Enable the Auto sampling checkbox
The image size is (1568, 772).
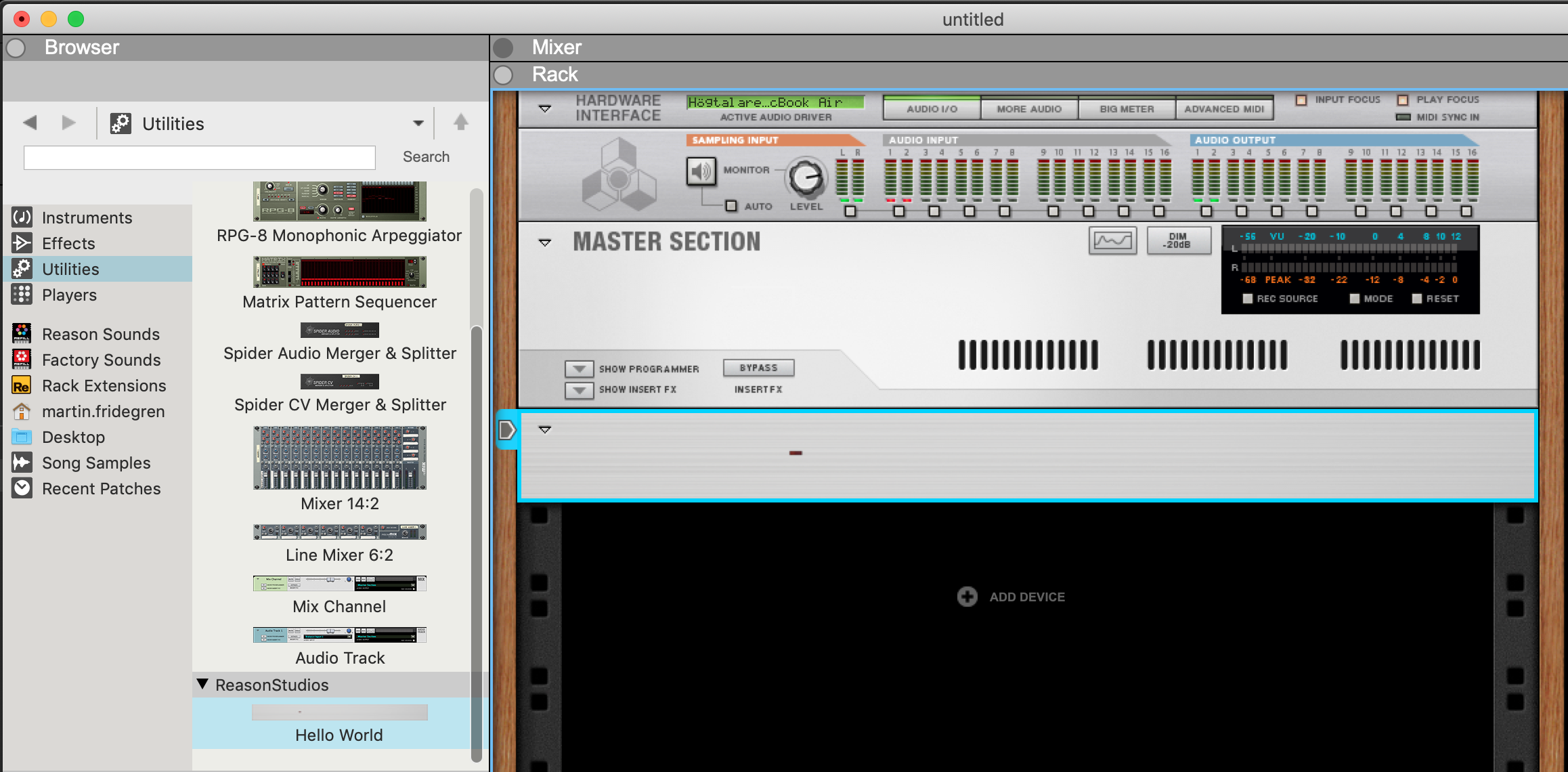click(731, 206)
